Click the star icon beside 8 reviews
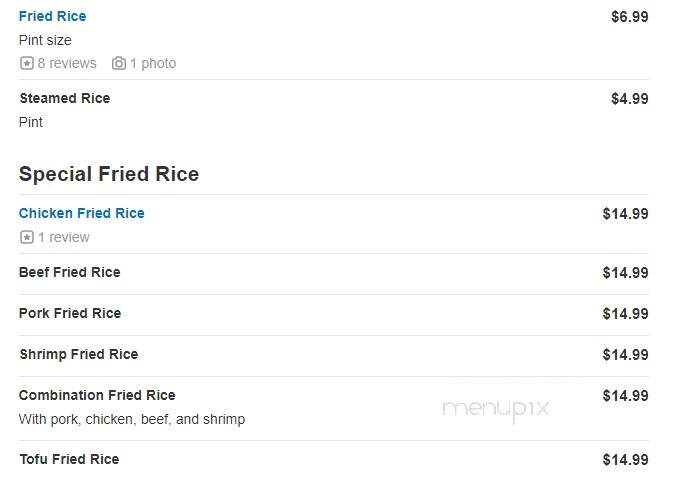The height and width of the screenshot is (491, 675). pyautogui.click(x=27, y=63)
